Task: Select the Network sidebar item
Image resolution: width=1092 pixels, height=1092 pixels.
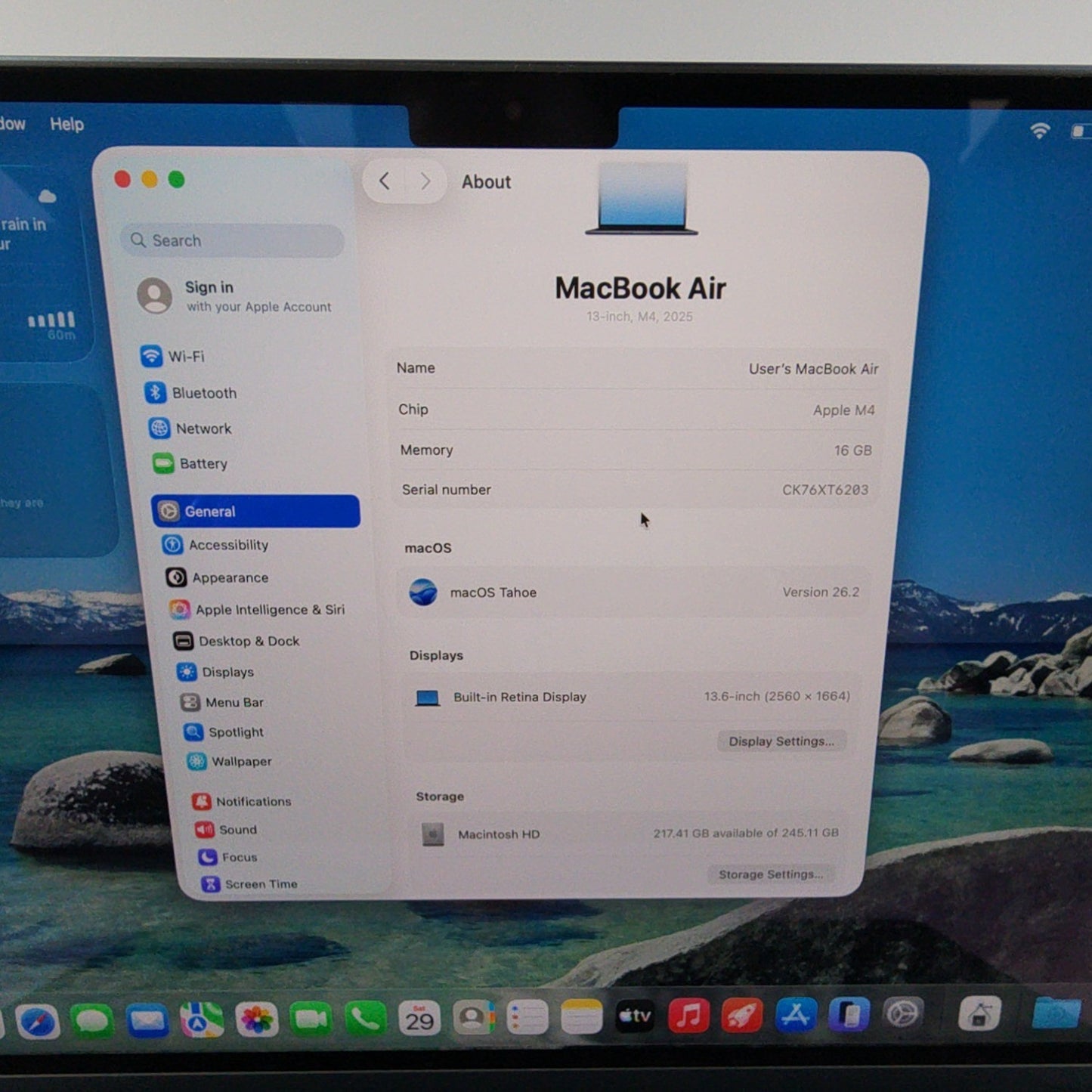Action: click(190, 428)
